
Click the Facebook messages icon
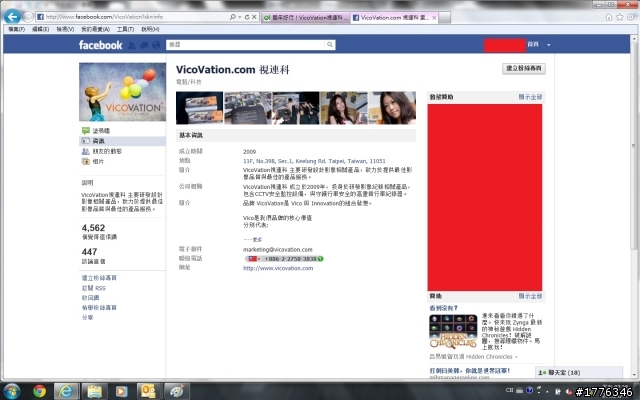click(144, 45)
